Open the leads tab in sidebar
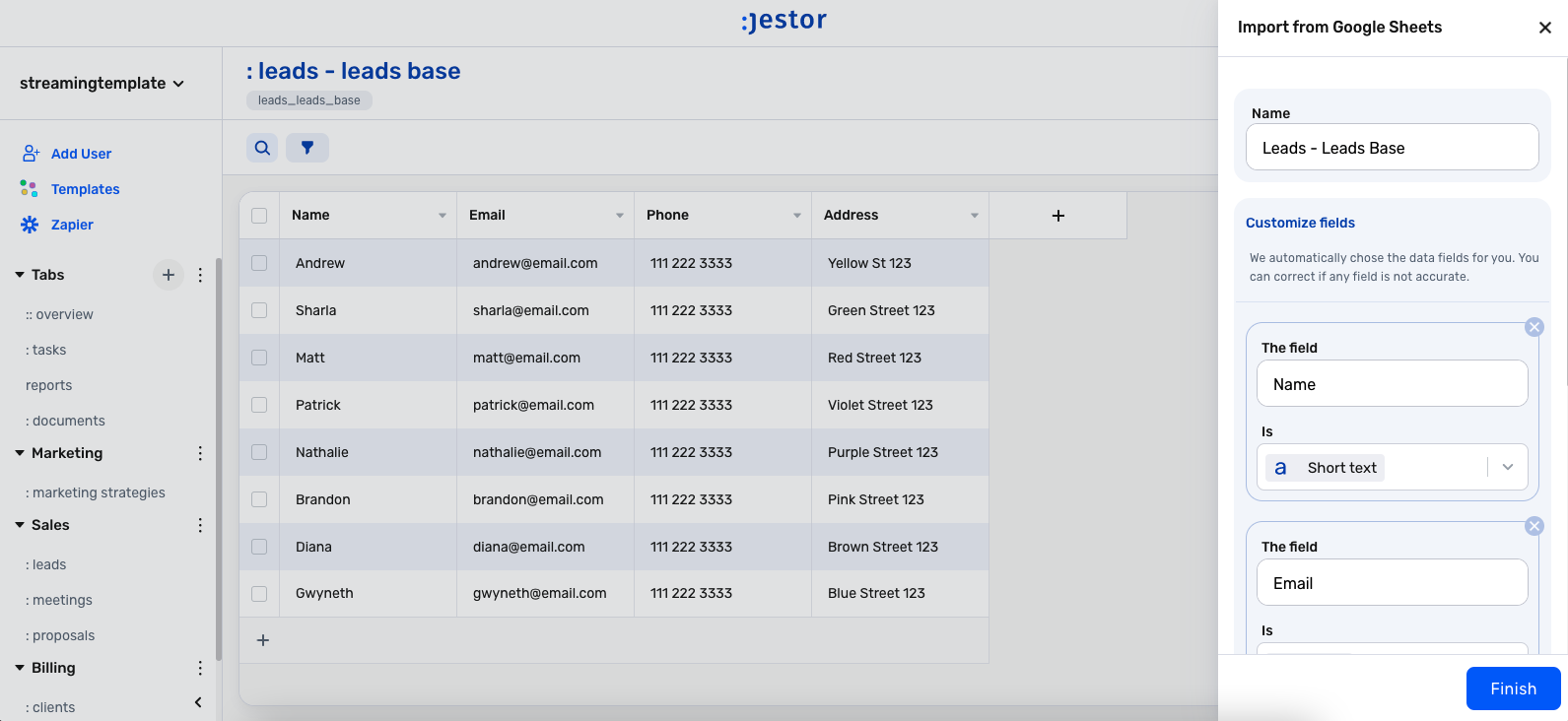1568x721 pixels. pyautogui.click(x=46, y=564)
